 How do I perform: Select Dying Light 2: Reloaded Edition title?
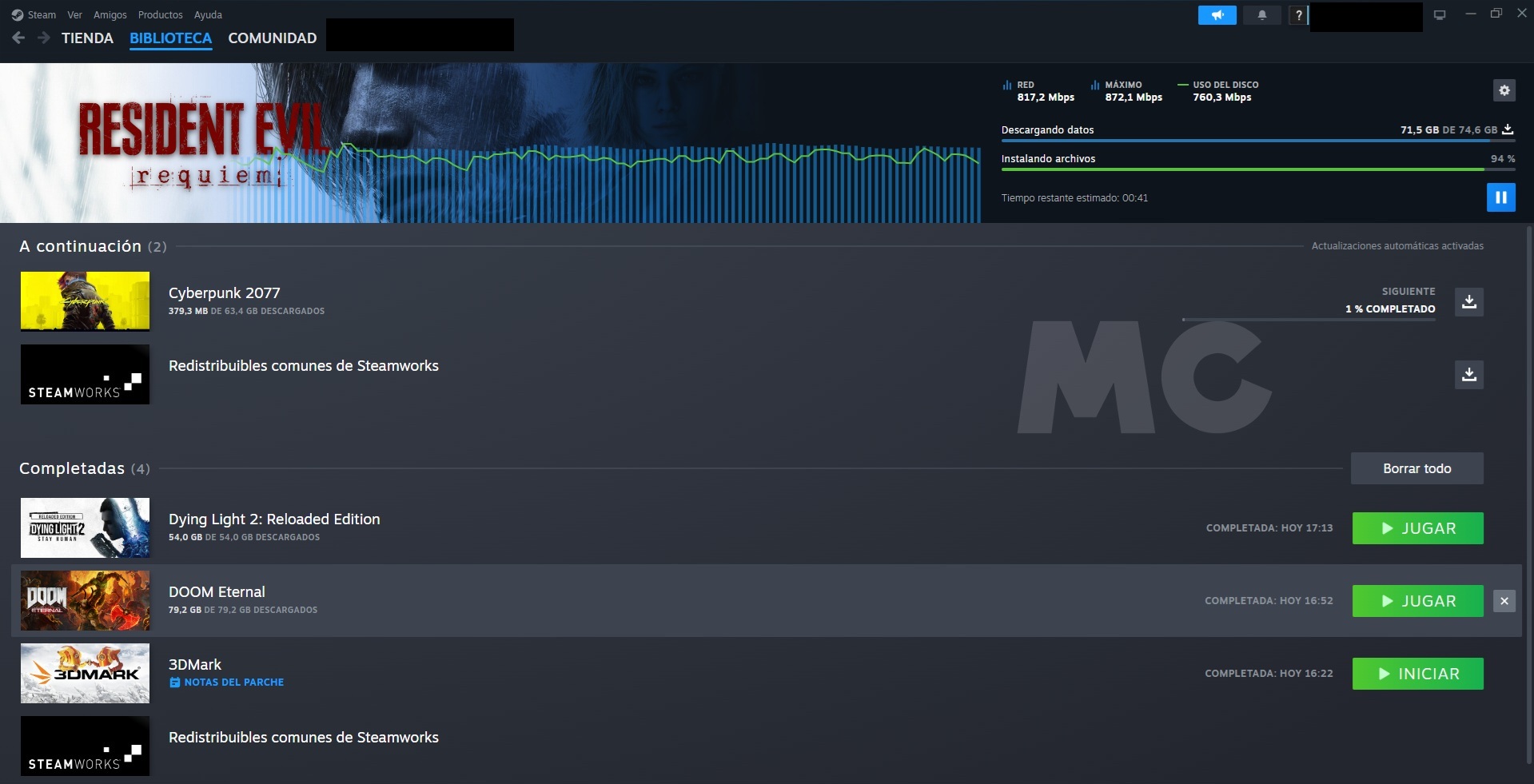click(x=274, y=519)
